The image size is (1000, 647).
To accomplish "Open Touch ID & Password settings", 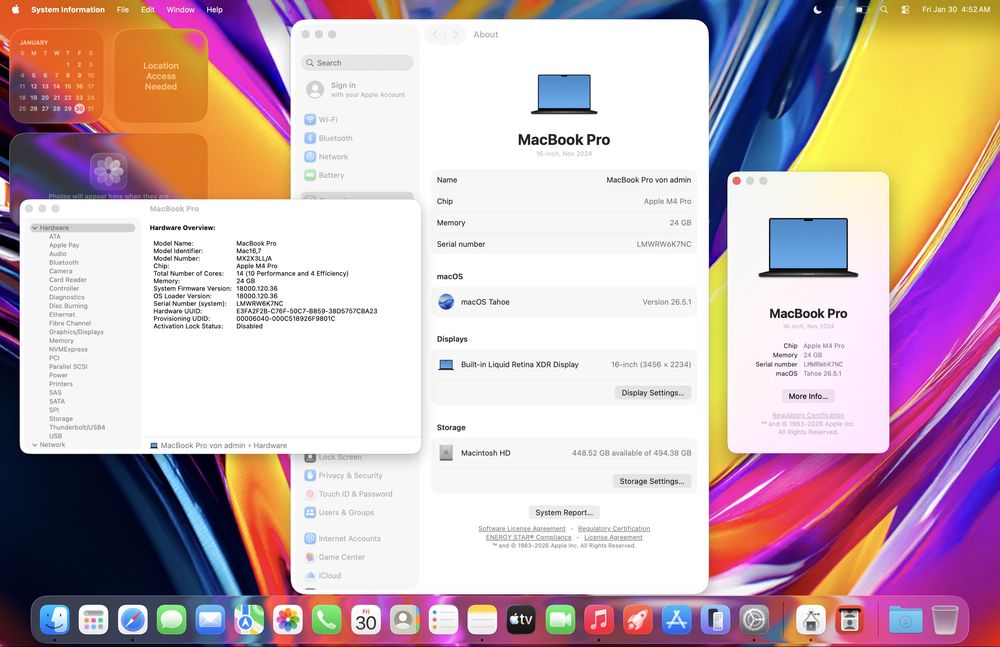I will click(x=357, y=494).
